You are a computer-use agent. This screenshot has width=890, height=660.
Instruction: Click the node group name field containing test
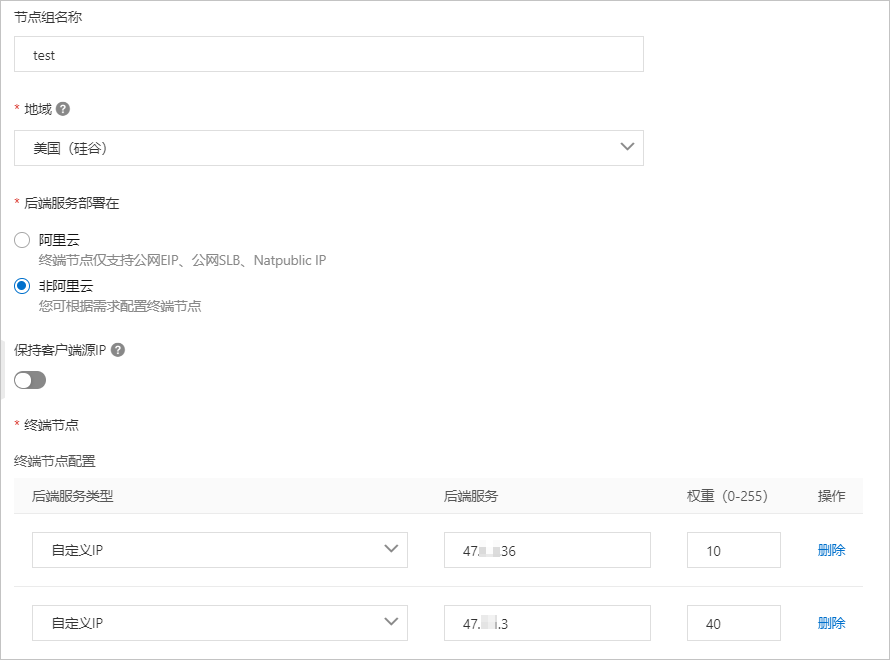330,54
